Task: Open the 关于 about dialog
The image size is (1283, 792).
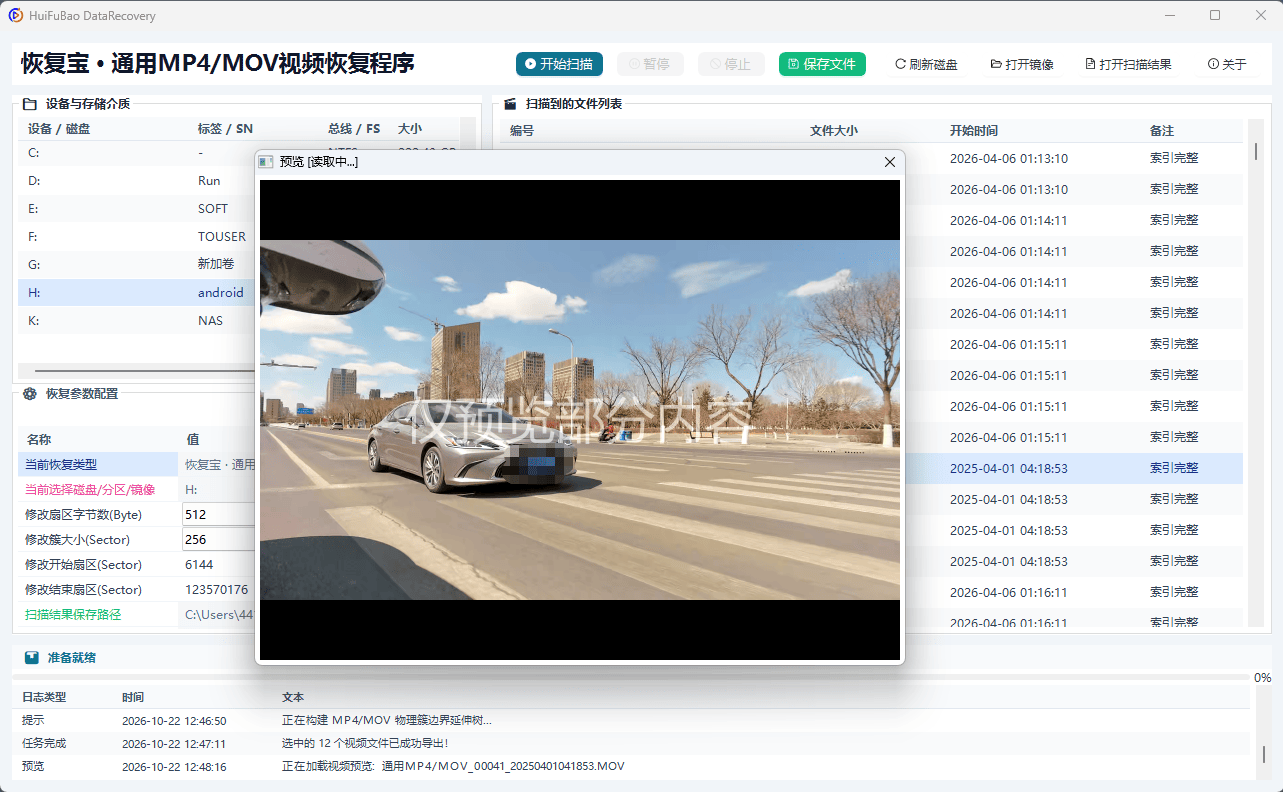Action: 1227,64
